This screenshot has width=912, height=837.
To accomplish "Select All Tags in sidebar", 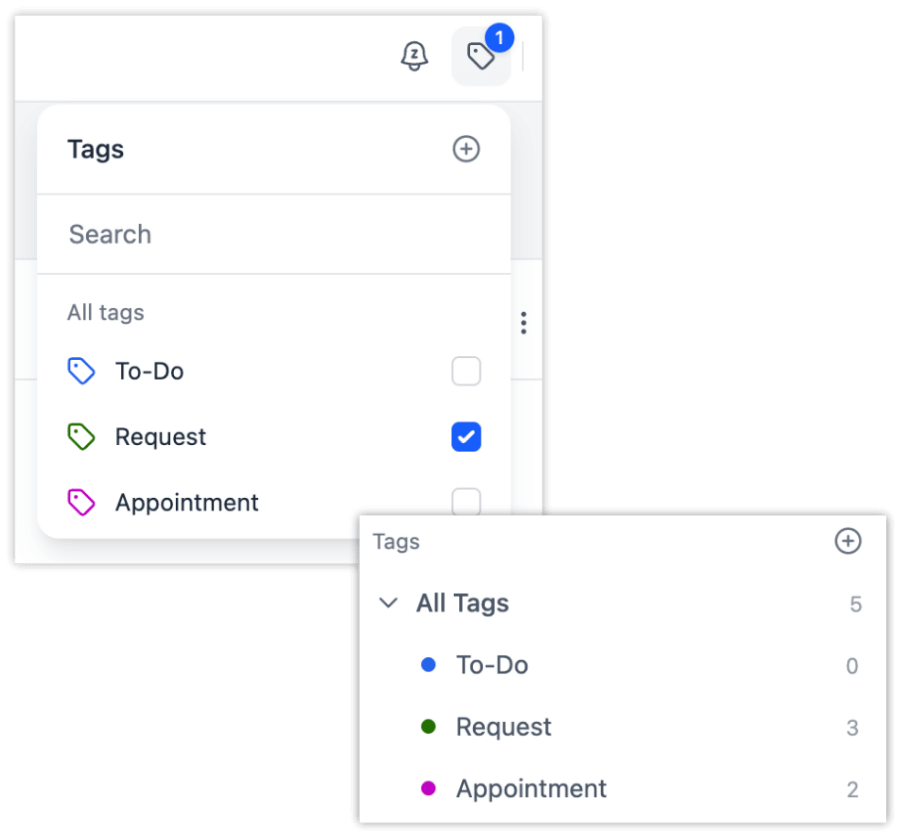I will [x=462, y=604].
